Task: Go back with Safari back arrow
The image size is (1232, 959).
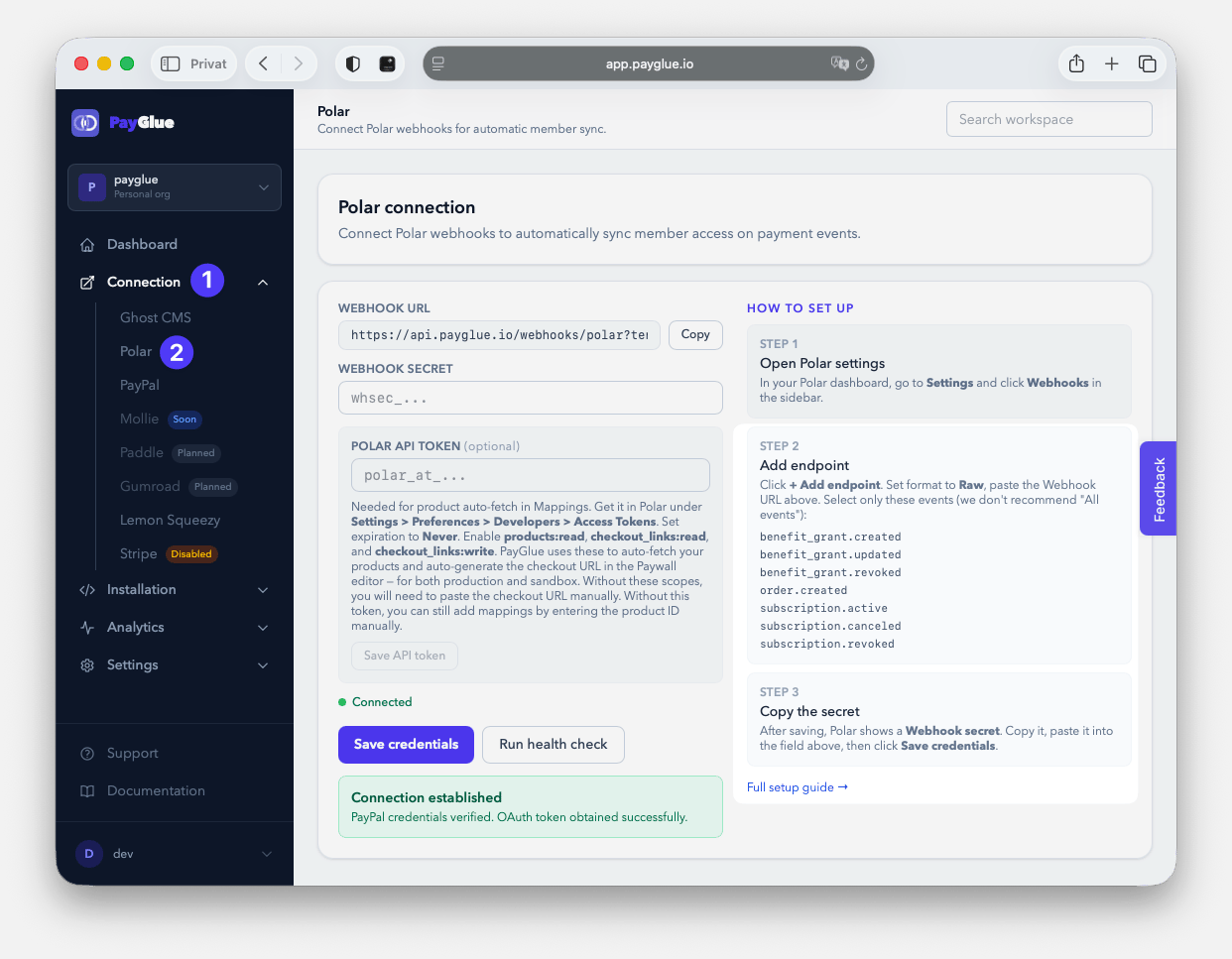Action: pyautogui.click(x=263, y=63)
